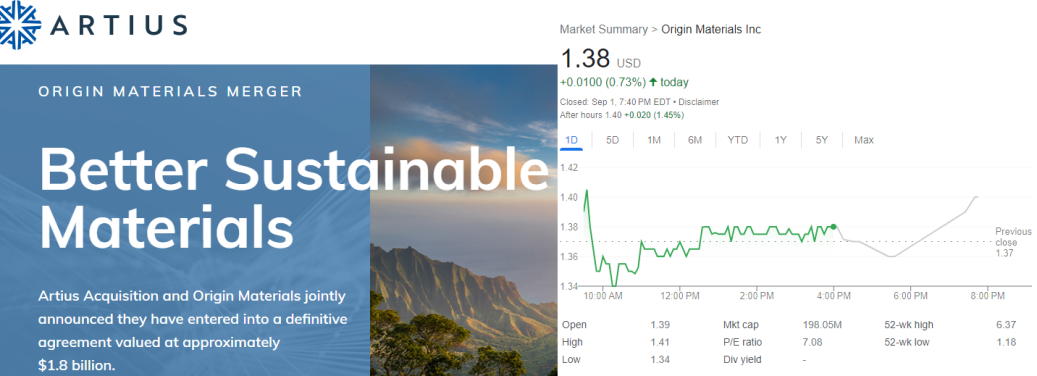Click the Mkt cap value 198.05M

pos(821,325)
